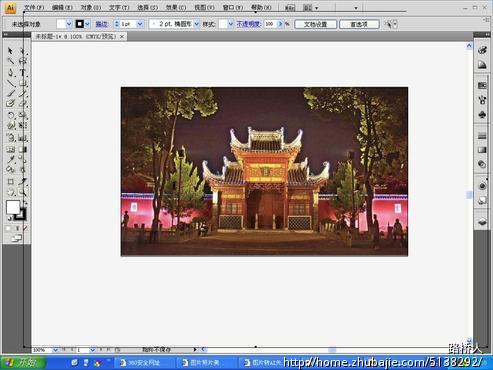
Task: Open the 效果 menu
Action: click(x=176, y=7)
